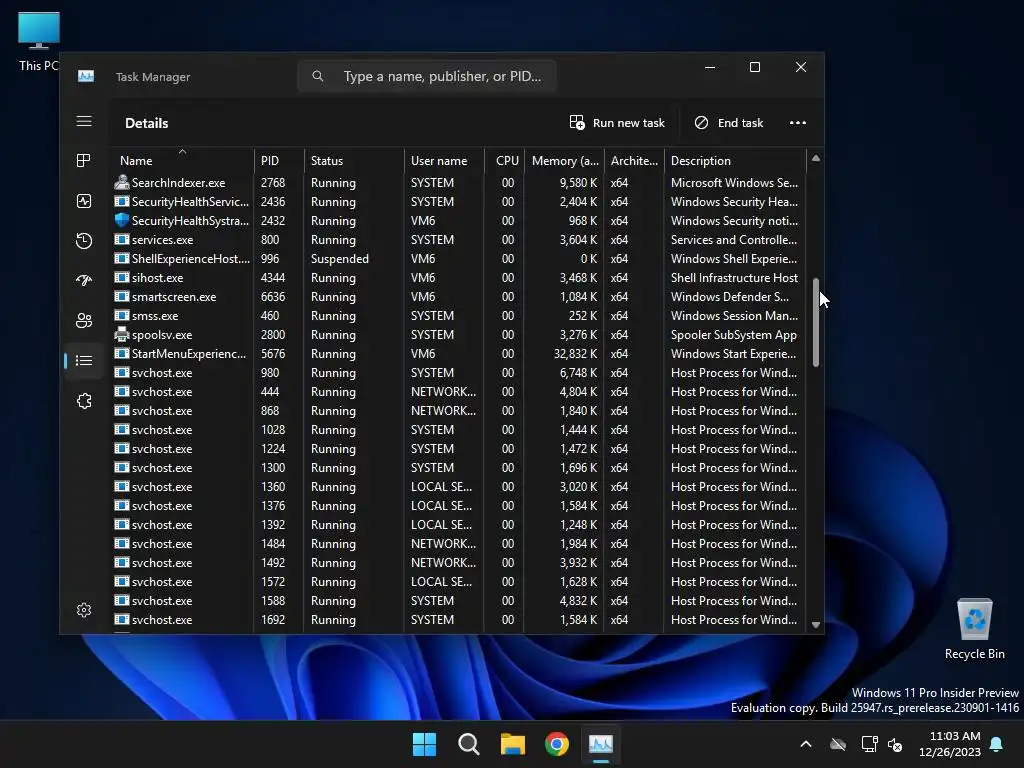Viewport: 1024px width, 768px height.
Task: Sort by the Status column header
Action: click(x=354, y=161)
